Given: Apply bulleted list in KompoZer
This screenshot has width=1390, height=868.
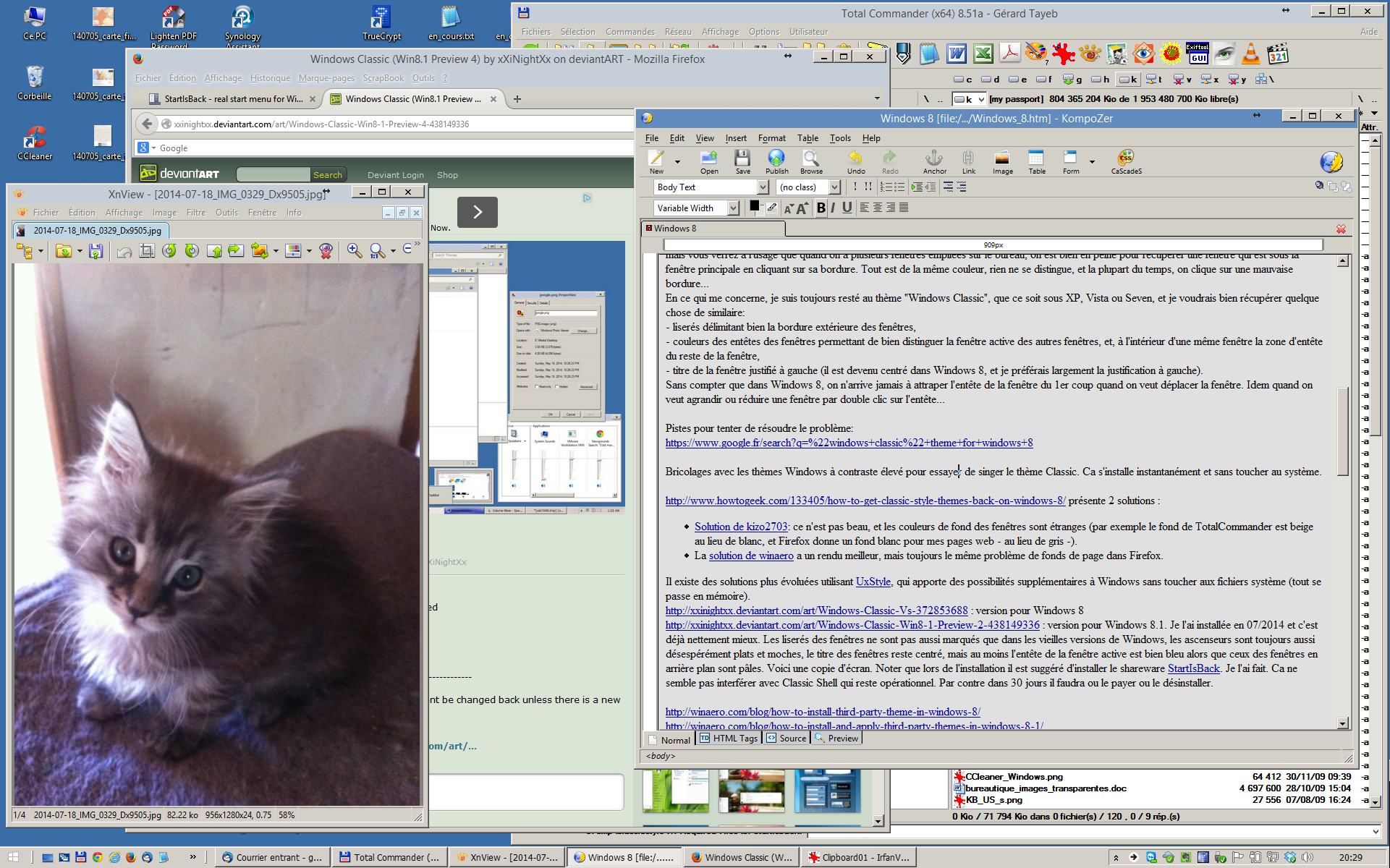Looking at the screenshot, I should pos(899,187).
